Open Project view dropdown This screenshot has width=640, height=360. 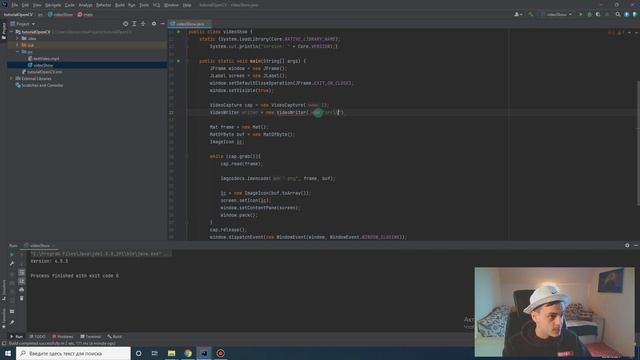(23, 24)
